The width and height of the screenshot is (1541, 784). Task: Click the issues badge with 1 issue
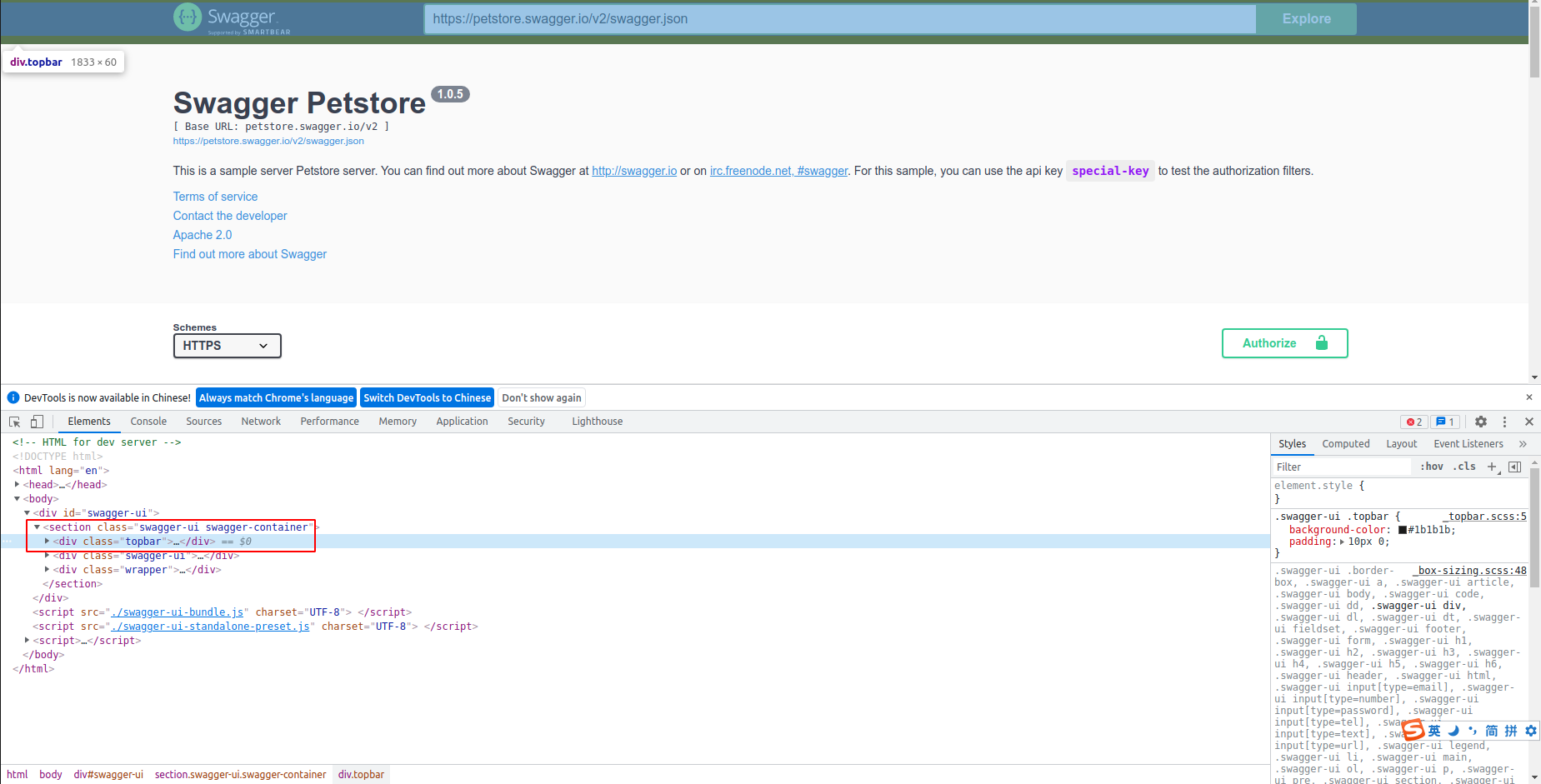click(1445, 422)
